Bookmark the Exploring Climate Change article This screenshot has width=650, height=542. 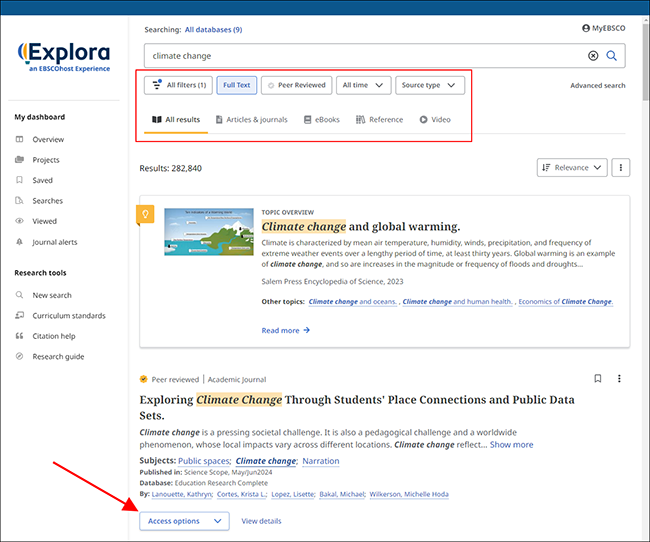pos(598,378)
